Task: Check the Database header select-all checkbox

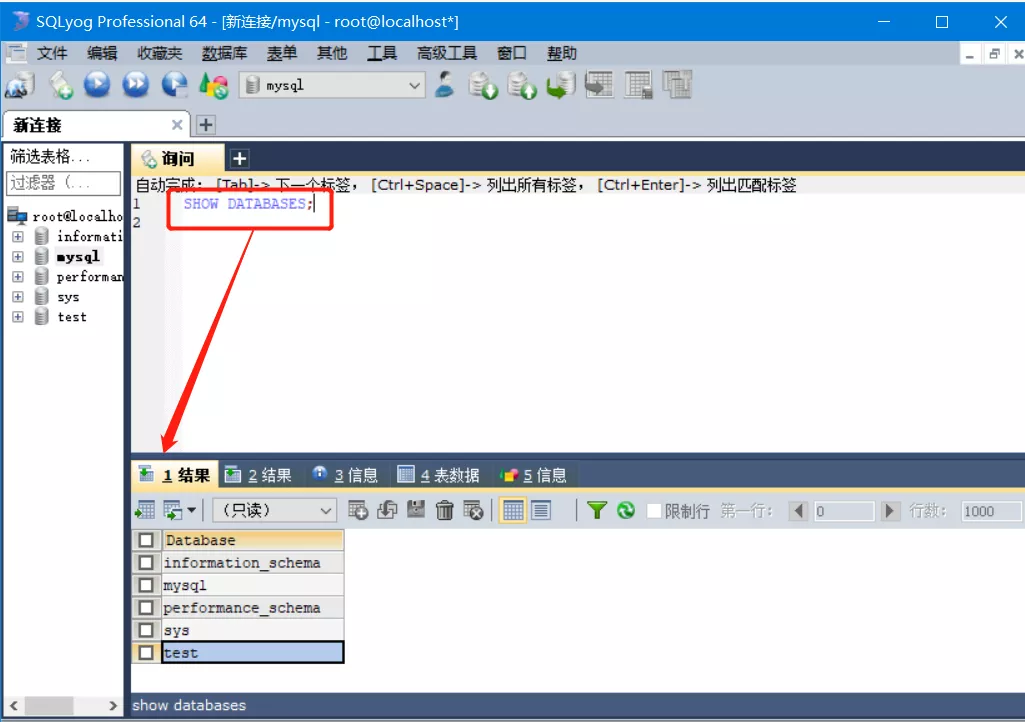Action: 146,540
